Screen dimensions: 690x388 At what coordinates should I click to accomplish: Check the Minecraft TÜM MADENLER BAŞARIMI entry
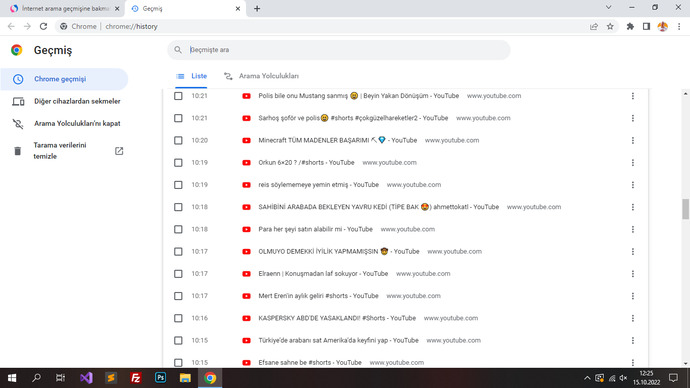pyautogui.click(x=178, y=140)
